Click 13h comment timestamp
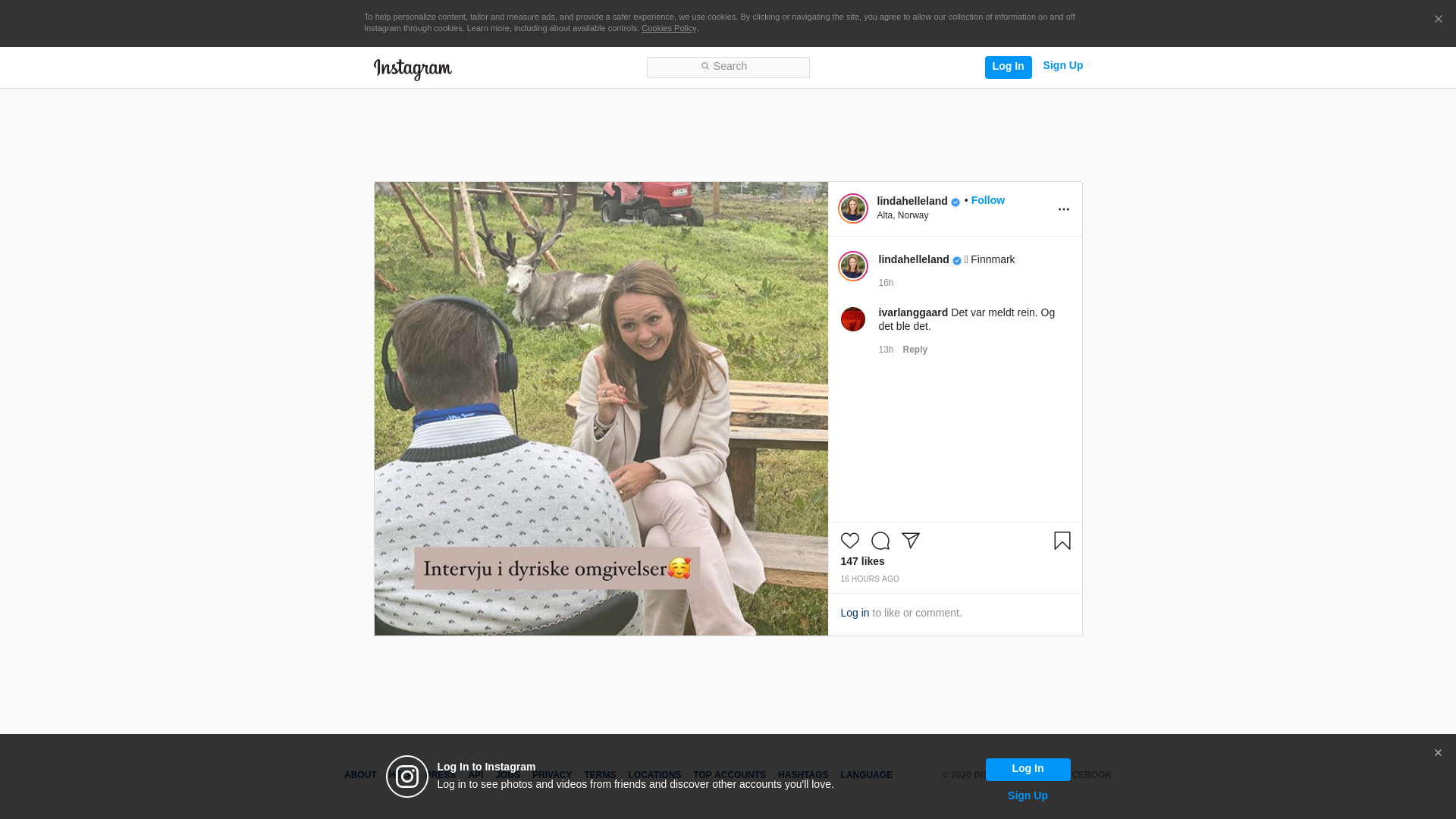 pyautogui.click(x=886, y=350)
